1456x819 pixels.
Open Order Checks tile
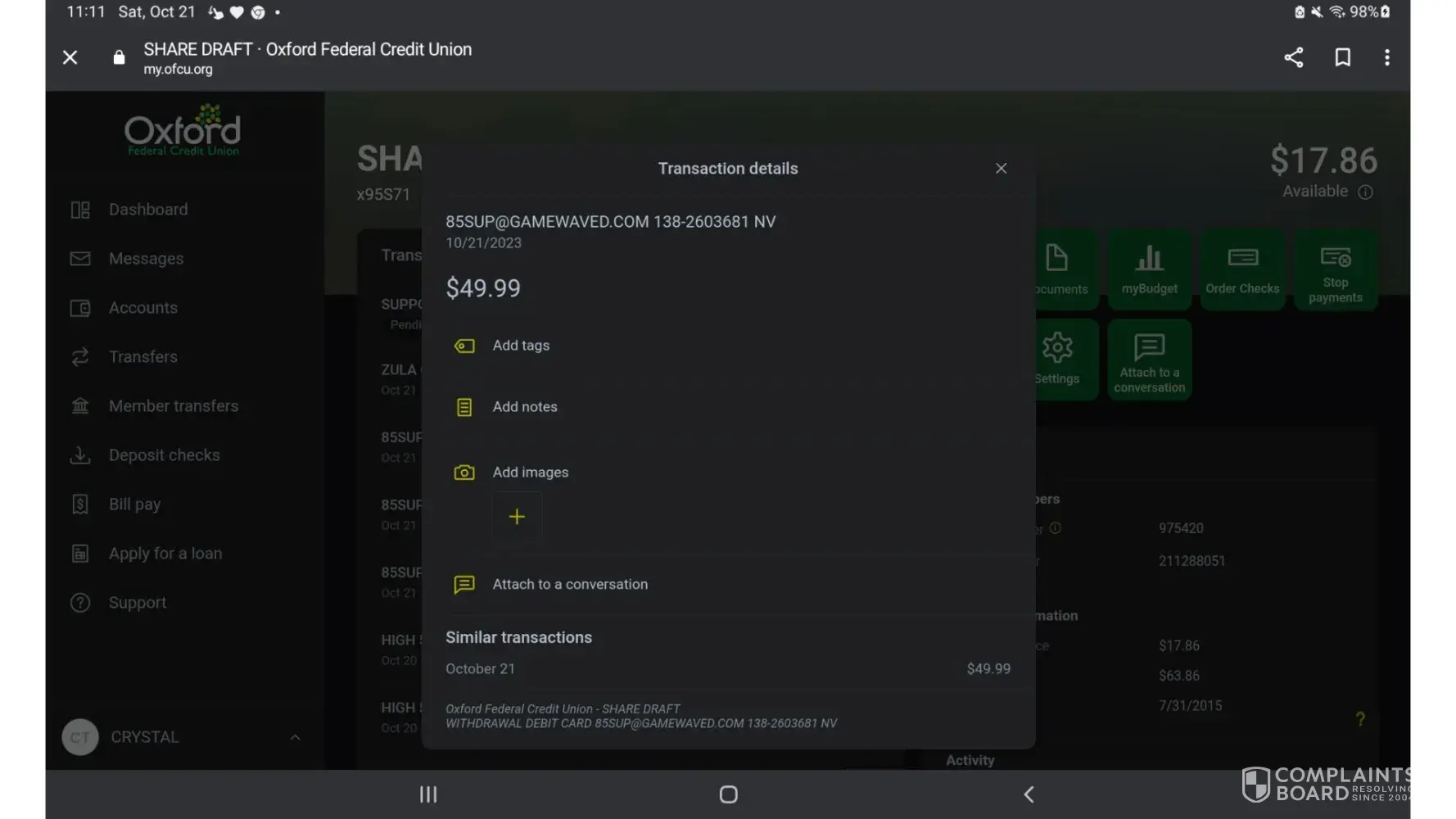tap(1241, 269)
